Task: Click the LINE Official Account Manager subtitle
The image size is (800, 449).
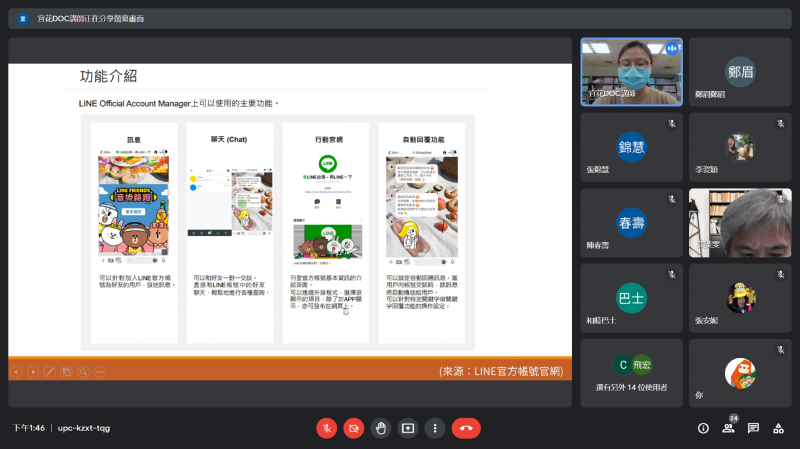Action: [x=179, y=104]
